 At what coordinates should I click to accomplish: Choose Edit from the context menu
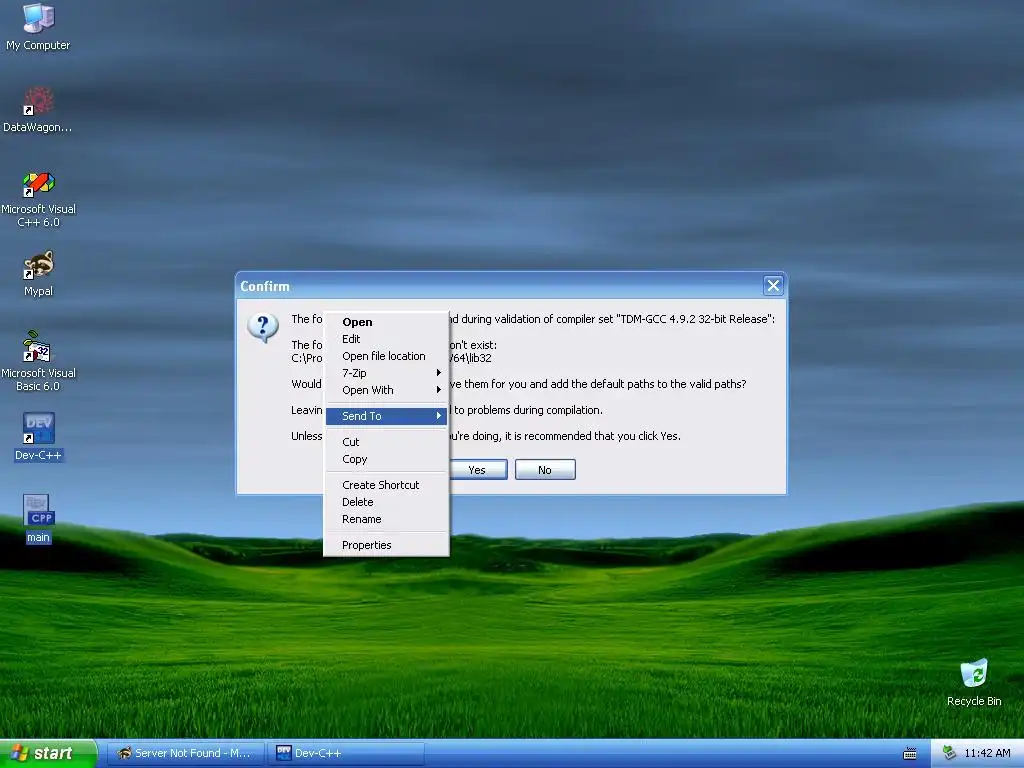pyautogui.click(x=386, y=339)
